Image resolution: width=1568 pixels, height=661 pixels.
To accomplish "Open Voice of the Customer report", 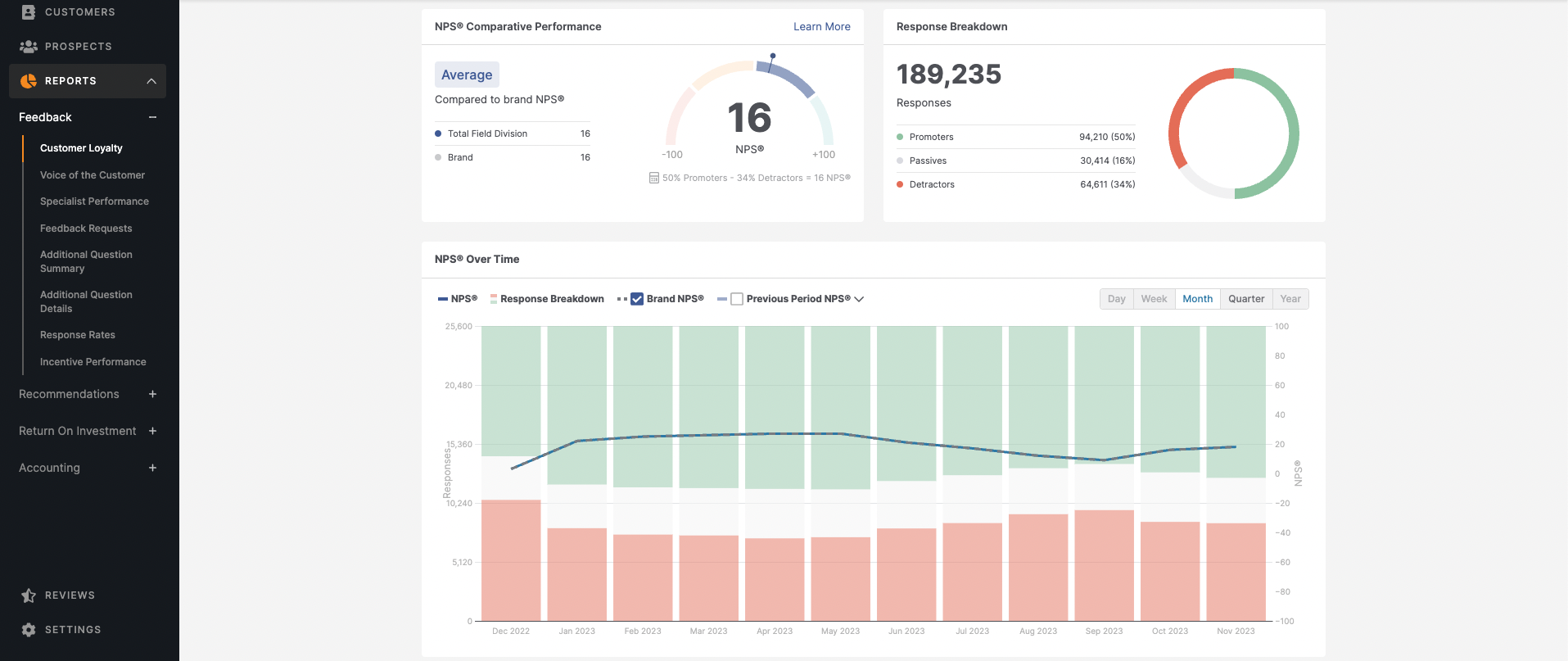I will point(93,175).
